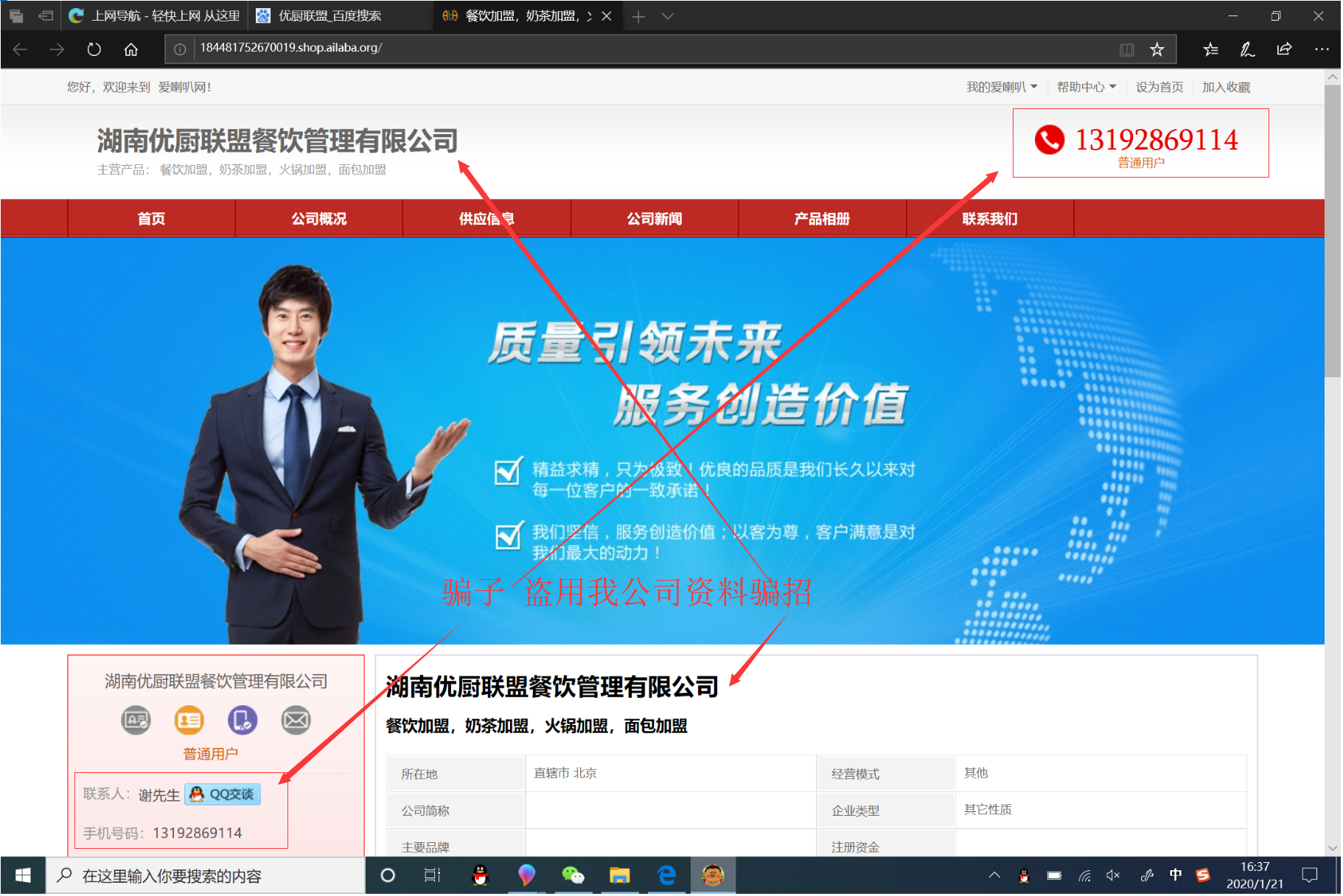
Task: Add page to favorites star icon
Action: 1157,49
